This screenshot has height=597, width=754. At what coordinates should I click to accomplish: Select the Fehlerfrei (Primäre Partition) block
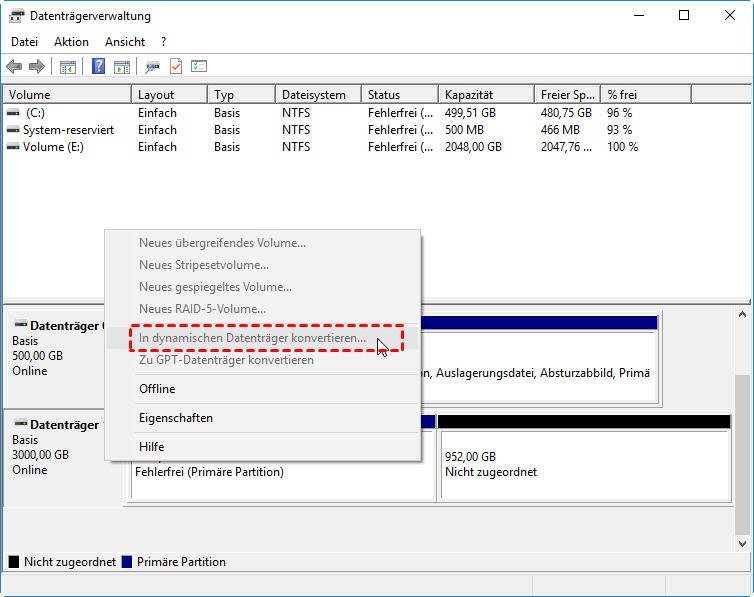click(283, 481)
